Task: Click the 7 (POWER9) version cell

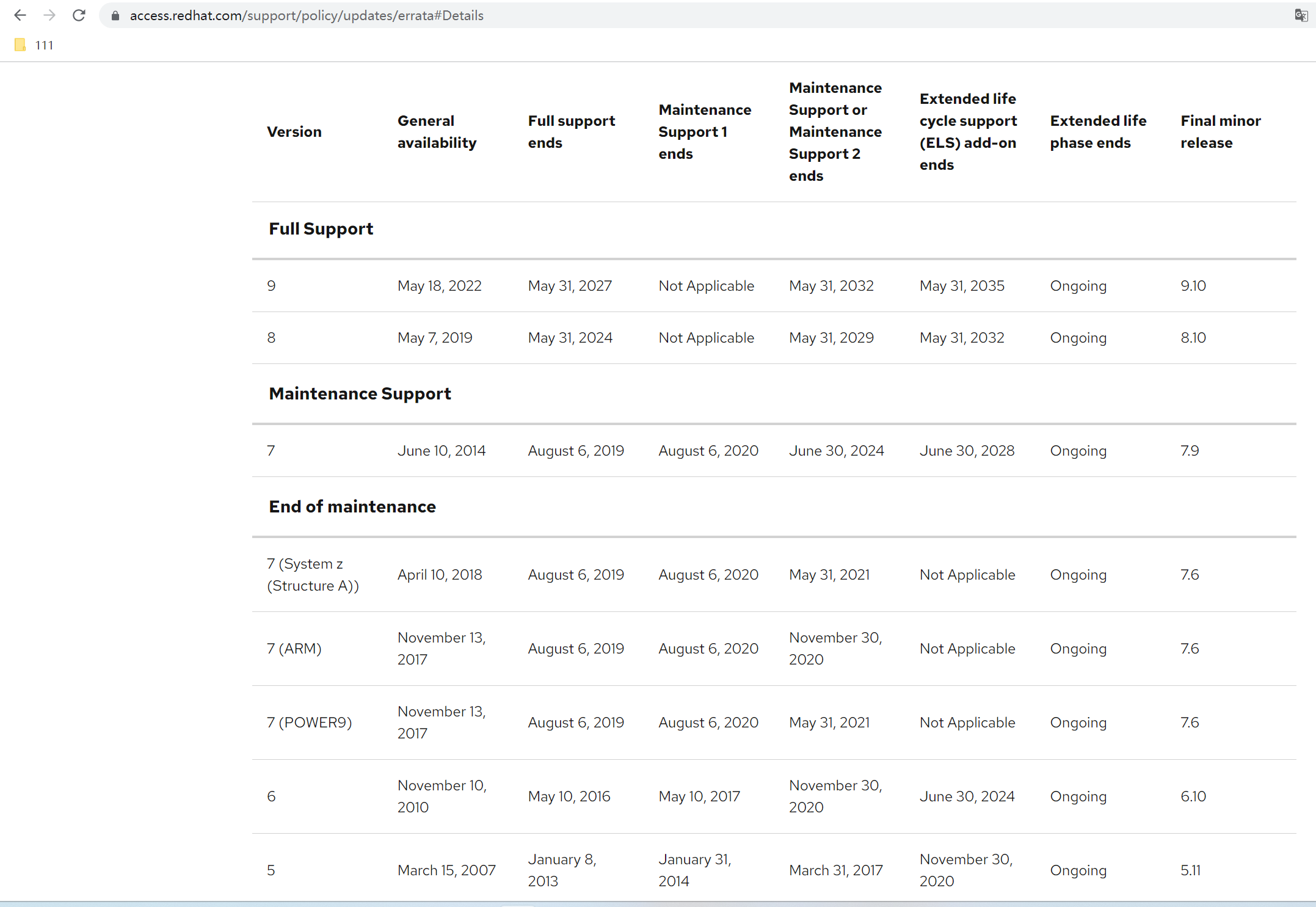Action: [309, 723]
